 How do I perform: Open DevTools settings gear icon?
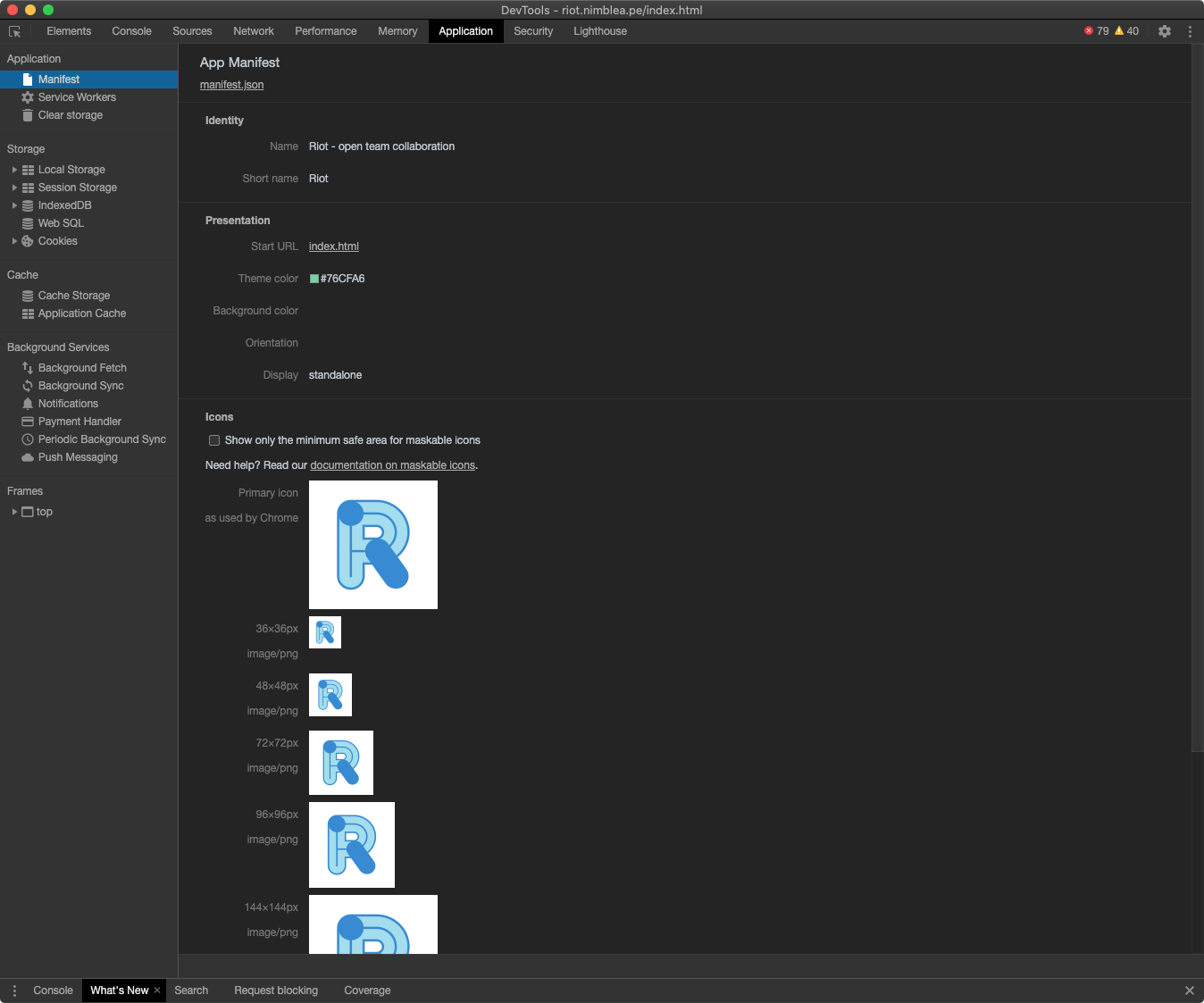coord(1165,31)
